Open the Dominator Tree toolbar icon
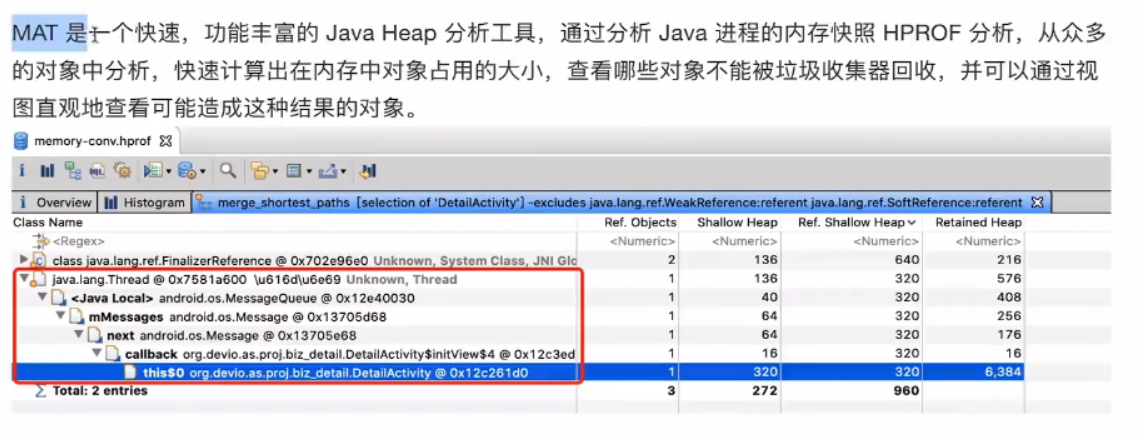This screenshot has width=1140, height=436. point(73,170)
